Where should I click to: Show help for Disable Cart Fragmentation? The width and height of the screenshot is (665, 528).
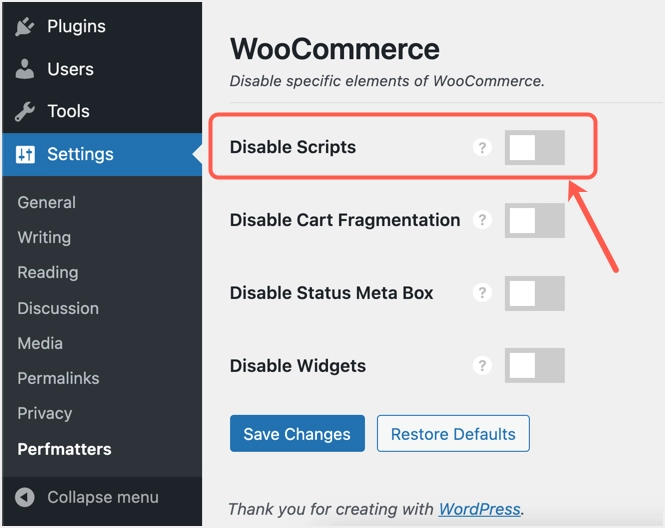coord(483,220)
